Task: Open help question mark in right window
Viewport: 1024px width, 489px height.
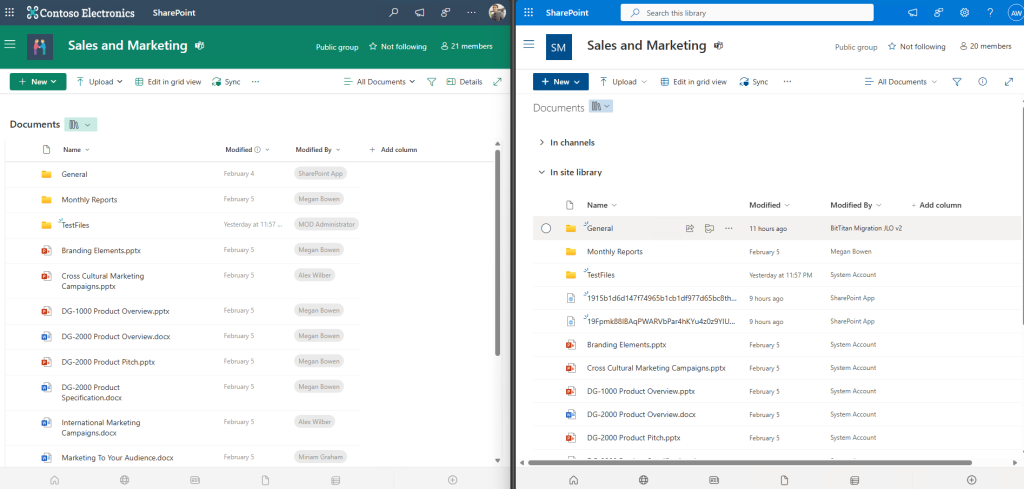Action: [990, 12]
